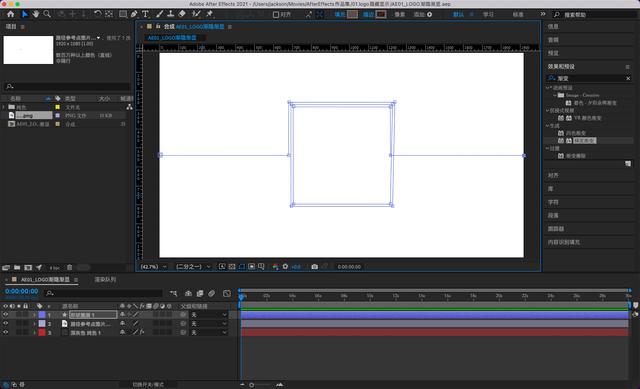Select the Rectangle shape tool
640x389 pixels.
tap(123, 14)
